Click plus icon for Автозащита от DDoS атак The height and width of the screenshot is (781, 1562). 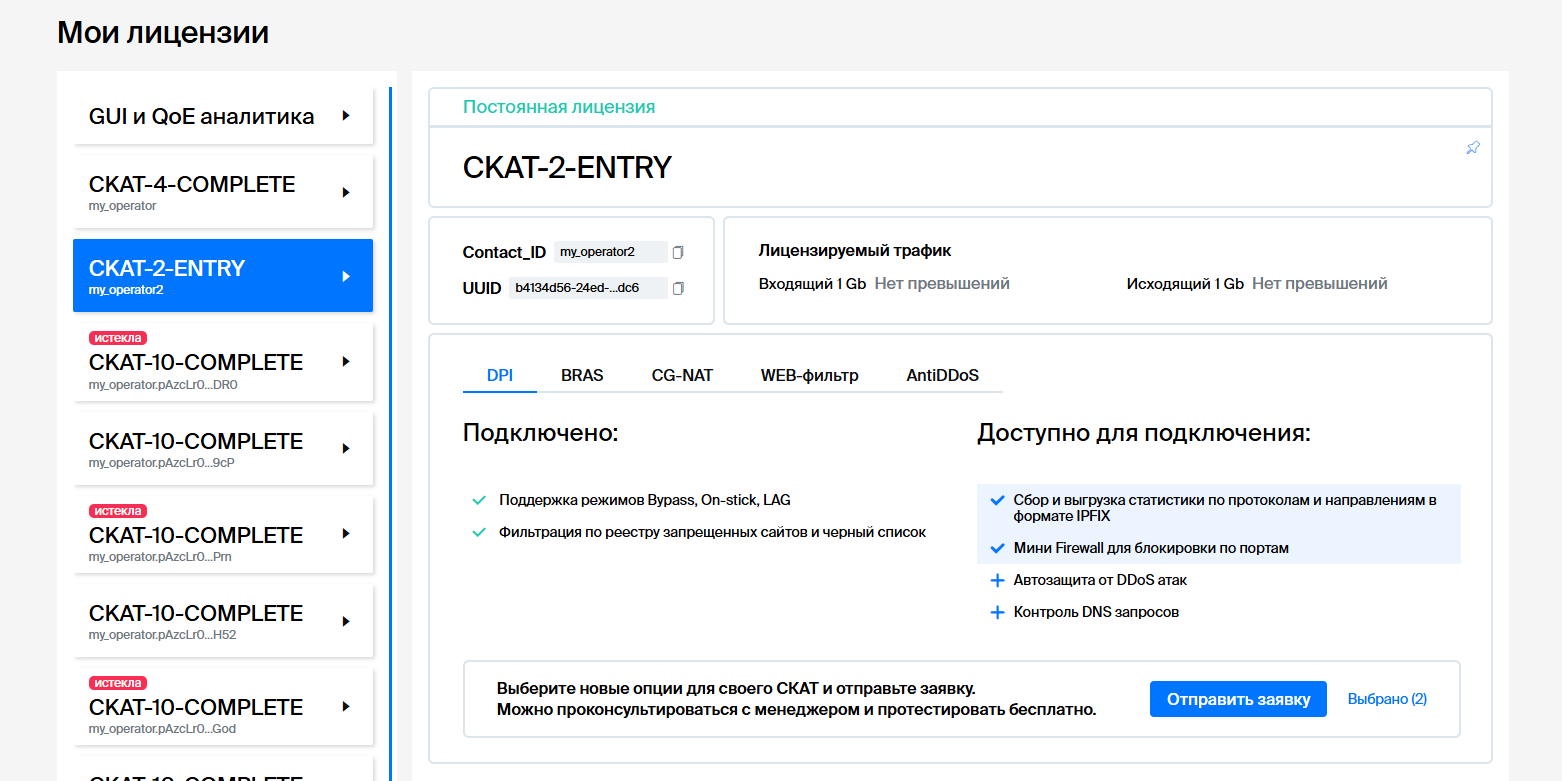(x=996, y=580)
